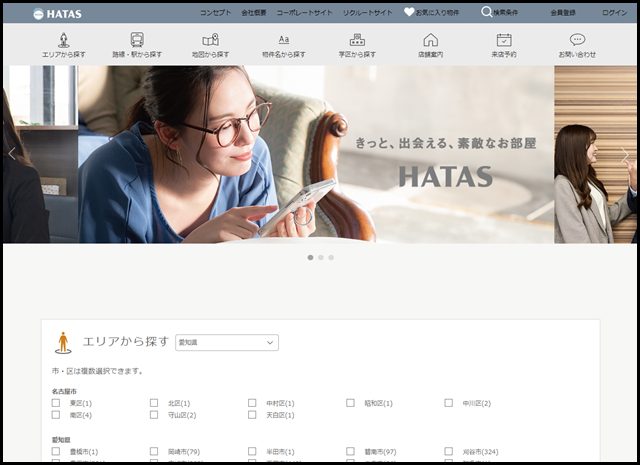Viewport: 640px width, 465px height.
Task: Click the ログイン link
Action: click(x=615, y=13)
